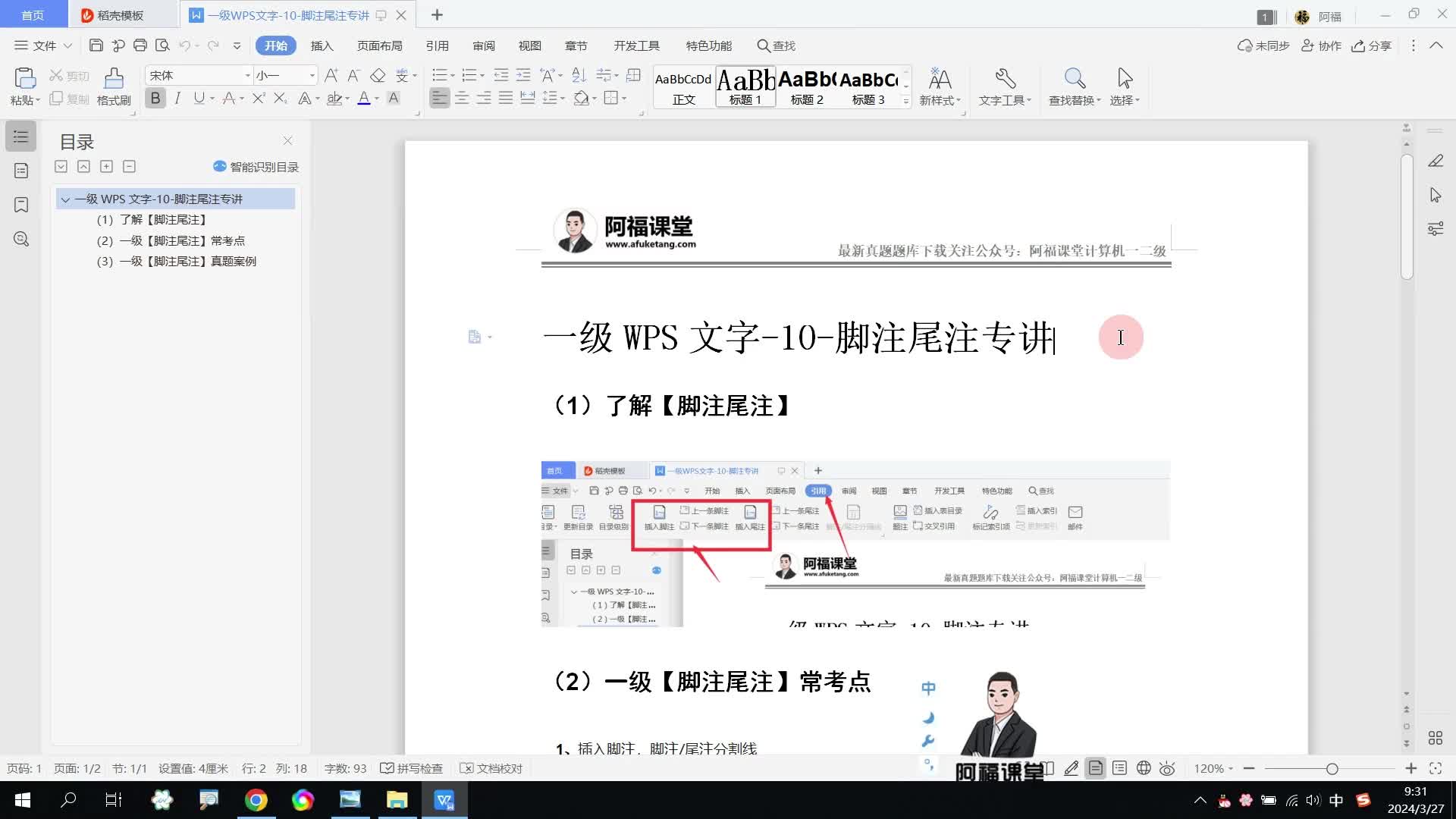Click the clear formatting eraser icon
The image size is (1456, 819).
378,75
